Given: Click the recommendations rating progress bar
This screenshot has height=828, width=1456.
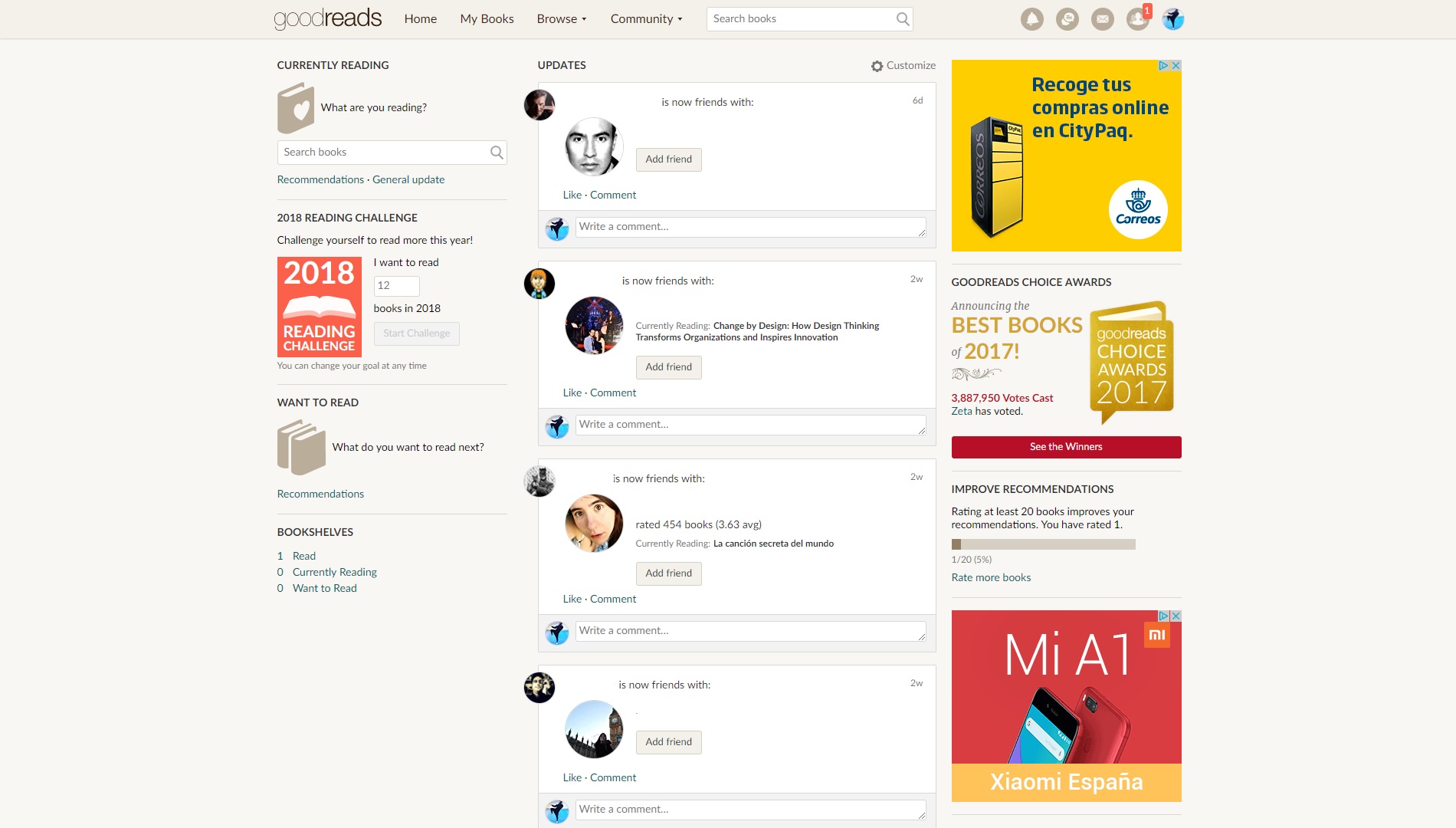Looking at the screenshot, I should (1043, 544).
